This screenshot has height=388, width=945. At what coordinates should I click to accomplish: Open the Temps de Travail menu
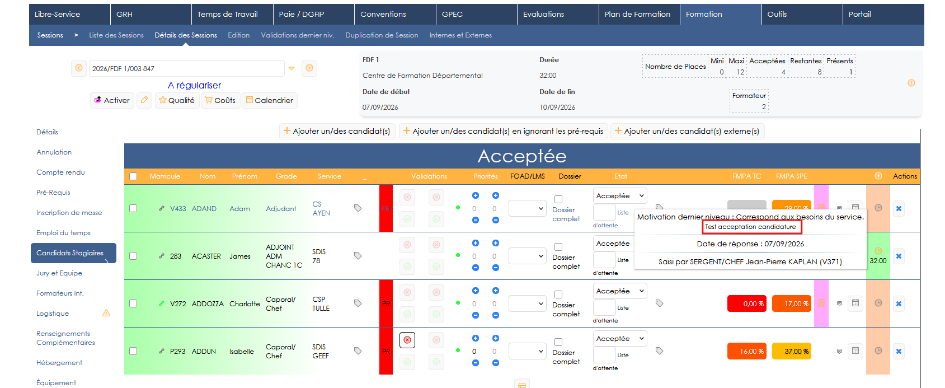(x=233, y=14)
